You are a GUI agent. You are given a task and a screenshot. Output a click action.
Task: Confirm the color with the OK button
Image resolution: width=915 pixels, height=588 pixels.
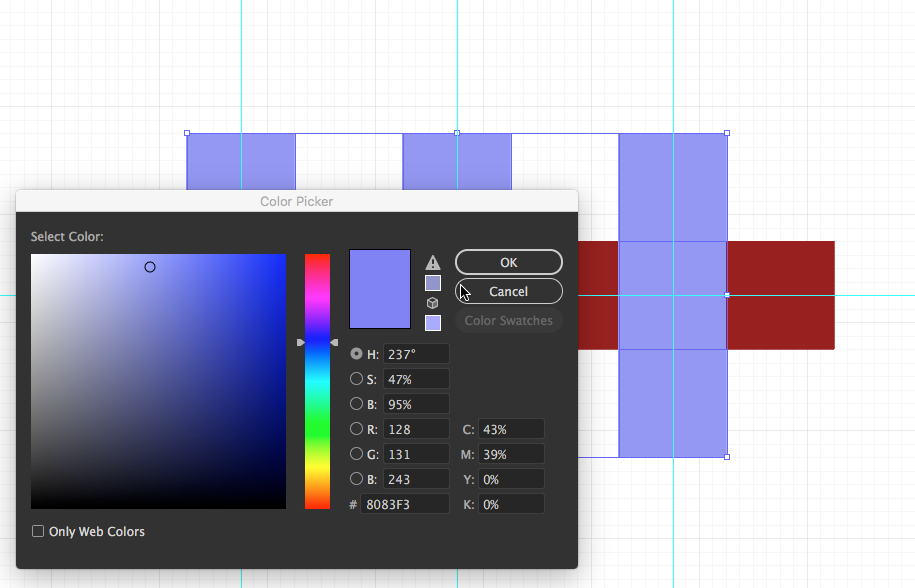click(508, 262)
